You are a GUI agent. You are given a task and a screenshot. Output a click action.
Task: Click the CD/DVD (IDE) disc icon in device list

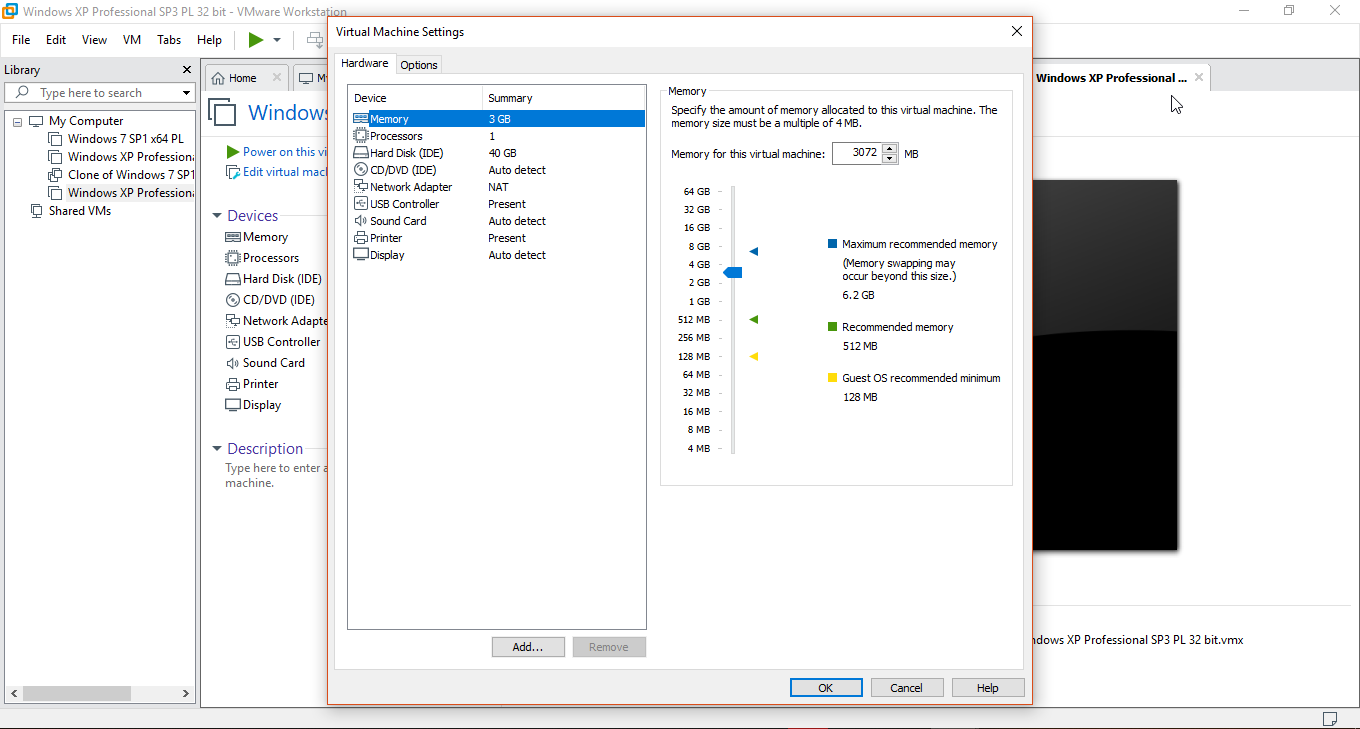(x=361, y=170)
